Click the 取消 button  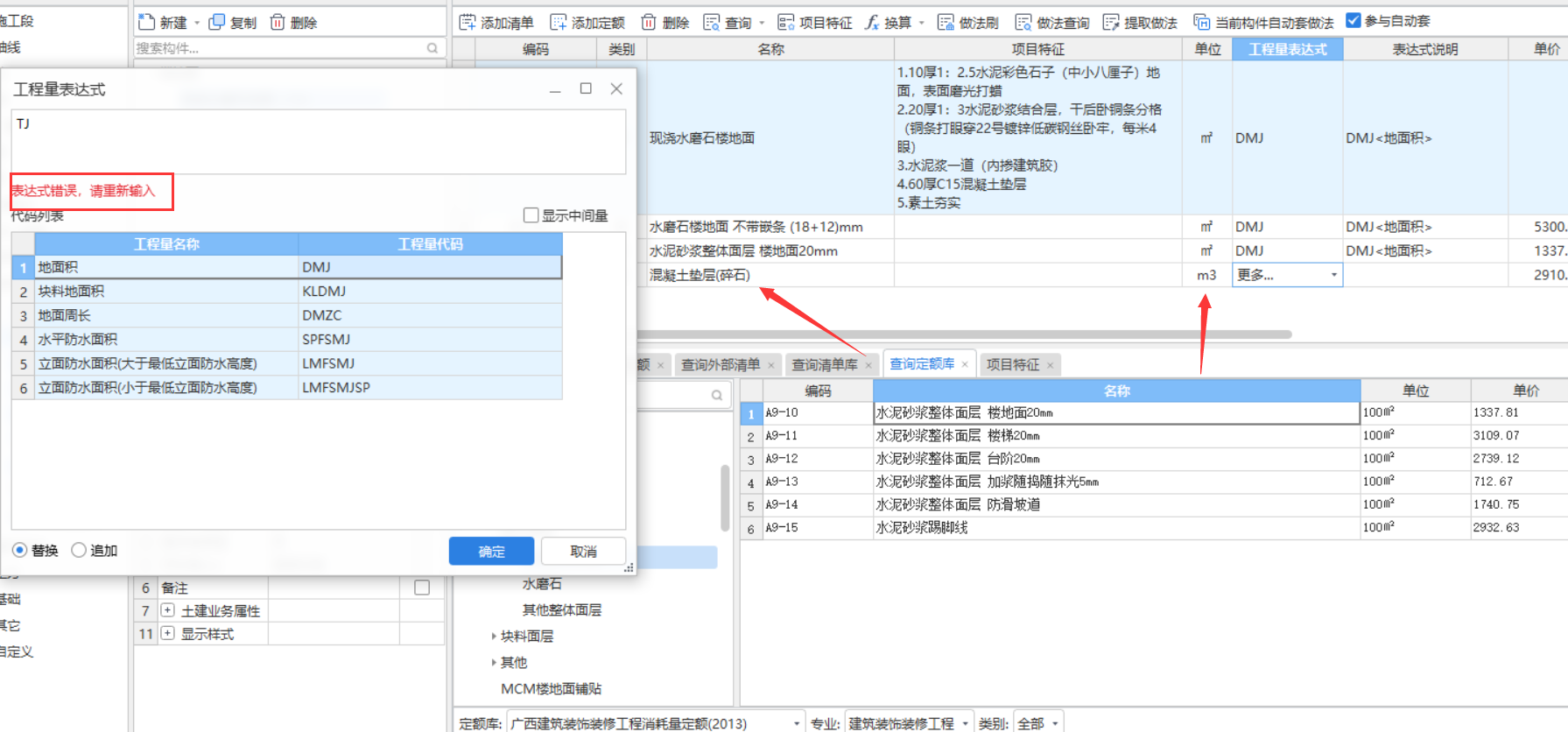[583, 551]
